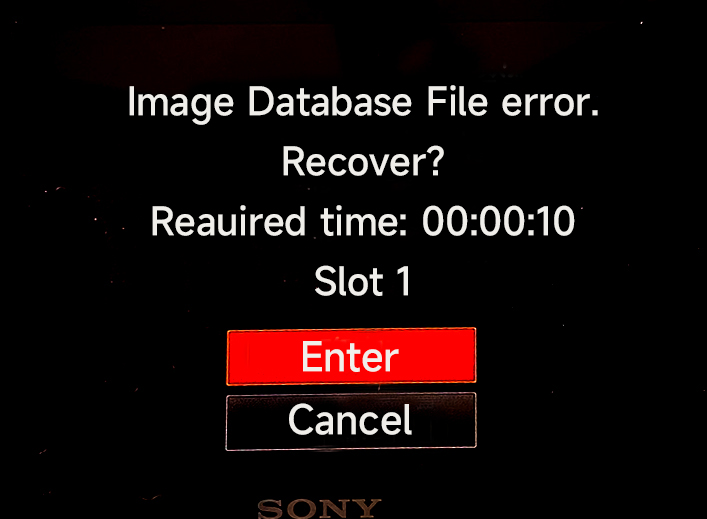Choose Cancel to skip recovery
The height and width of the screenshot is (519, 707).
click(351, 421)
